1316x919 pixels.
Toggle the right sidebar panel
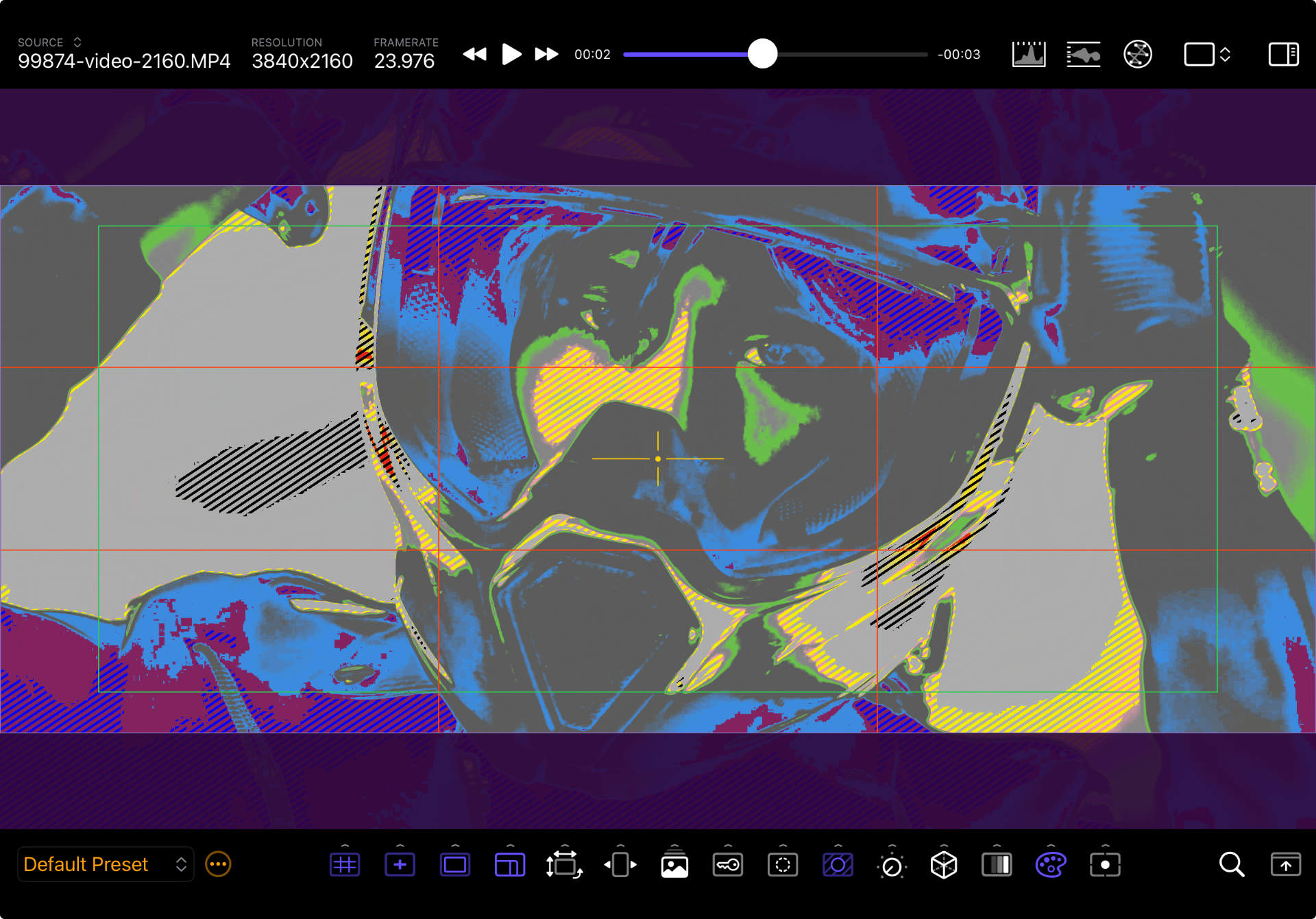[x=1283, y=54]
